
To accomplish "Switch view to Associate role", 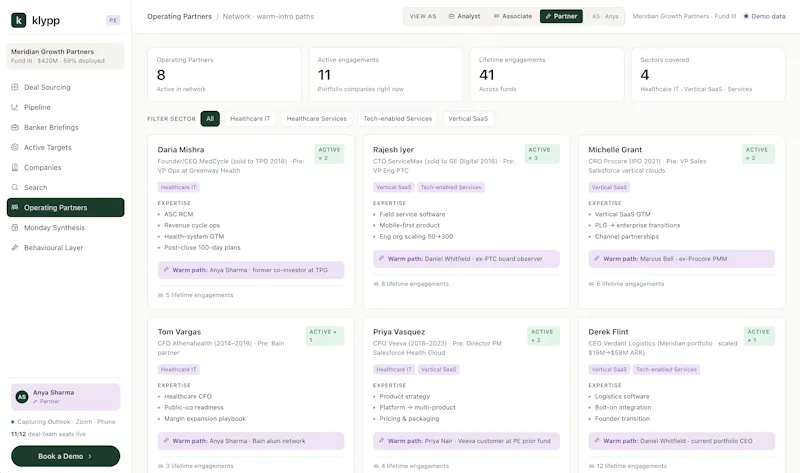I will (513, 16).
